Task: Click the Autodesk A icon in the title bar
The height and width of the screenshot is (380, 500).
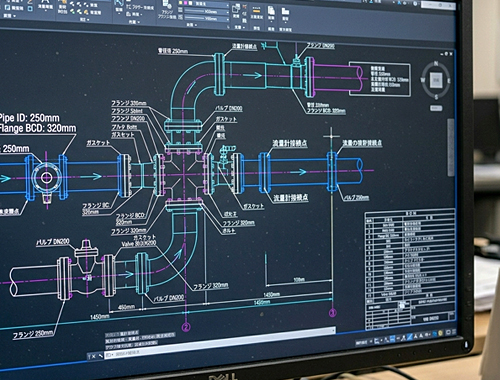Action: point(399,3)
